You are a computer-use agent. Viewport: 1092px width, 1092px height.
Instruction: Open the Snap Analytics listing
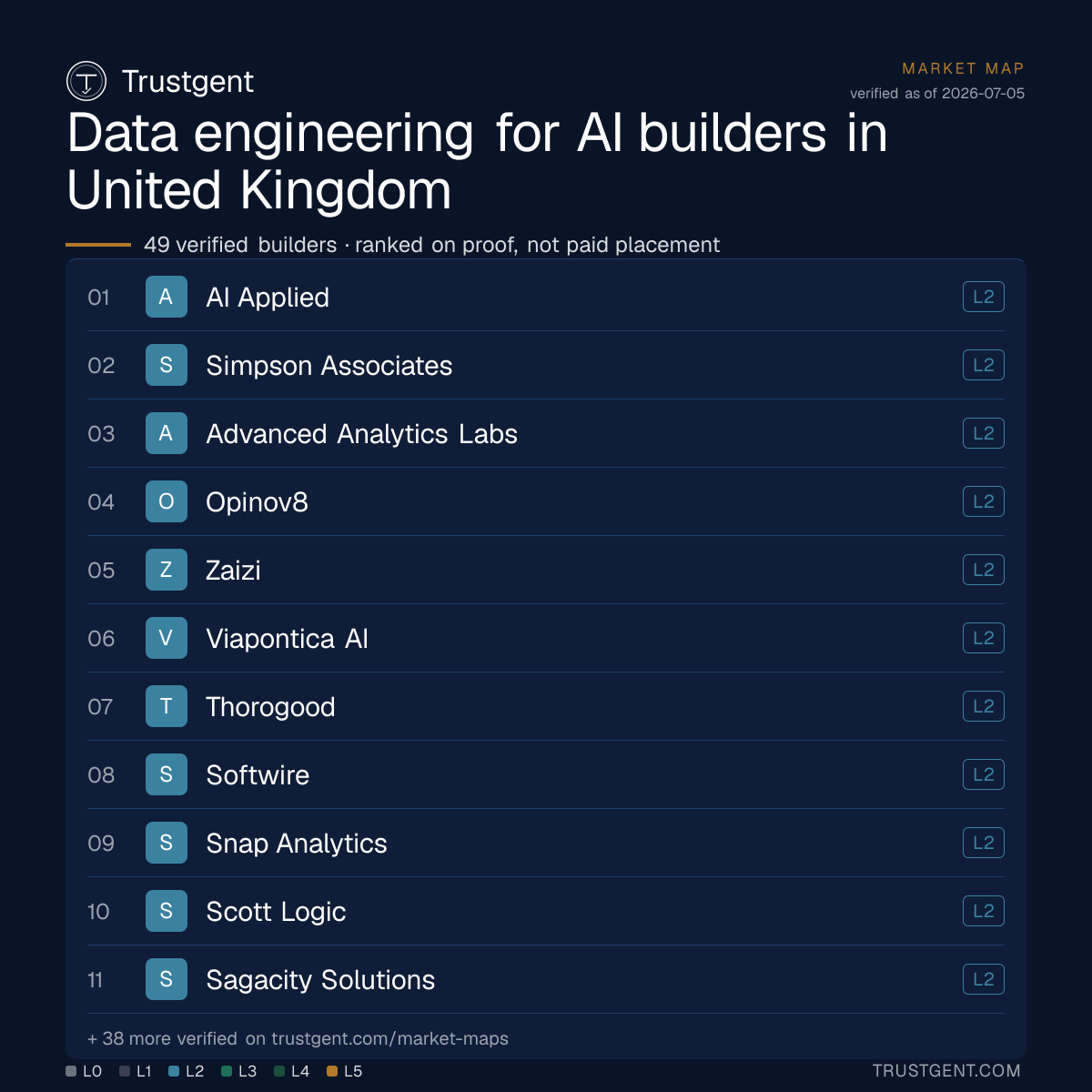pyautogui.click(x=546, y=843)
